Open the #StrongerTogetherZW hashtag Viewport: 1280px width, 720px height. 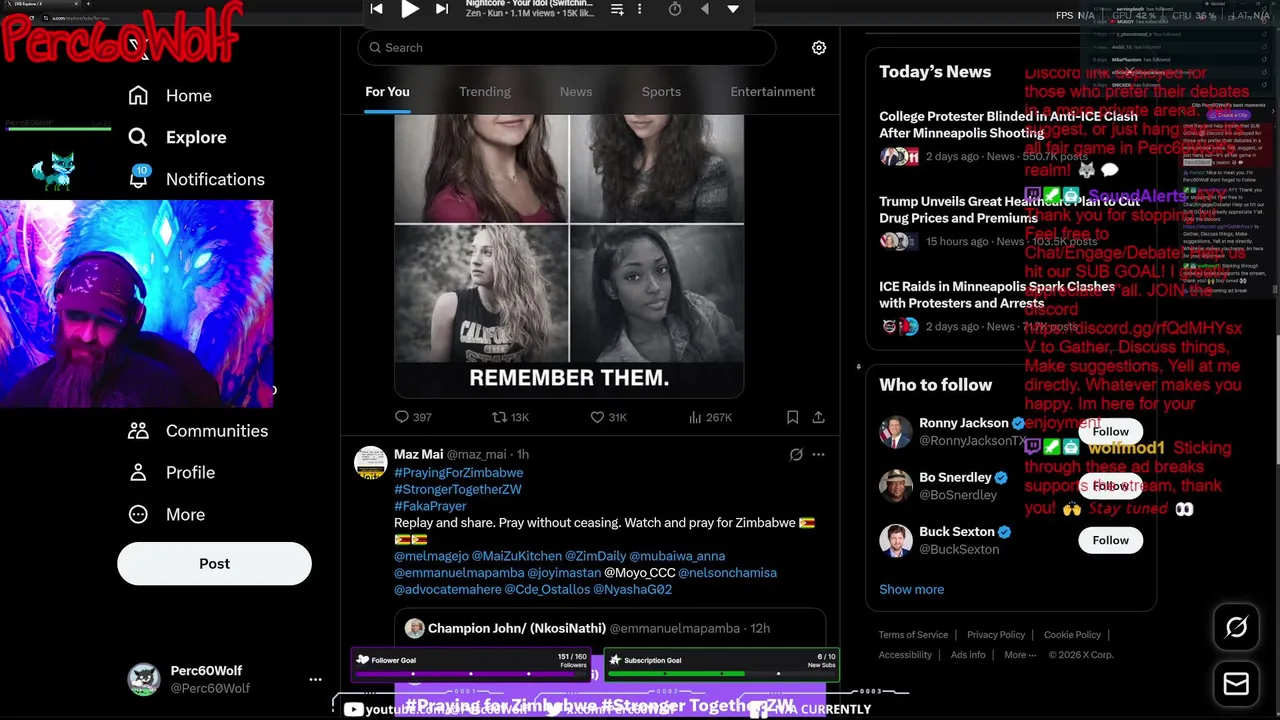(x=457, y=490)
